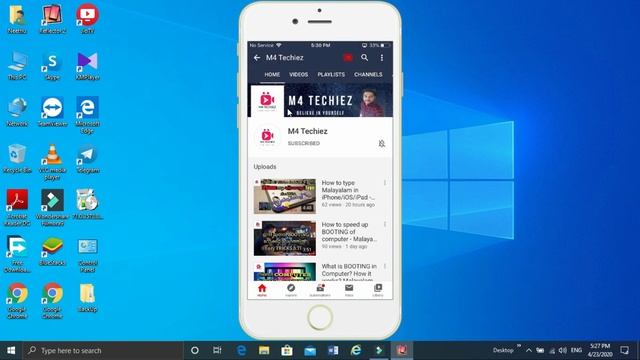
Task: Tap the Inbox mail icon in bottom bar
Action: pos(349,290)
